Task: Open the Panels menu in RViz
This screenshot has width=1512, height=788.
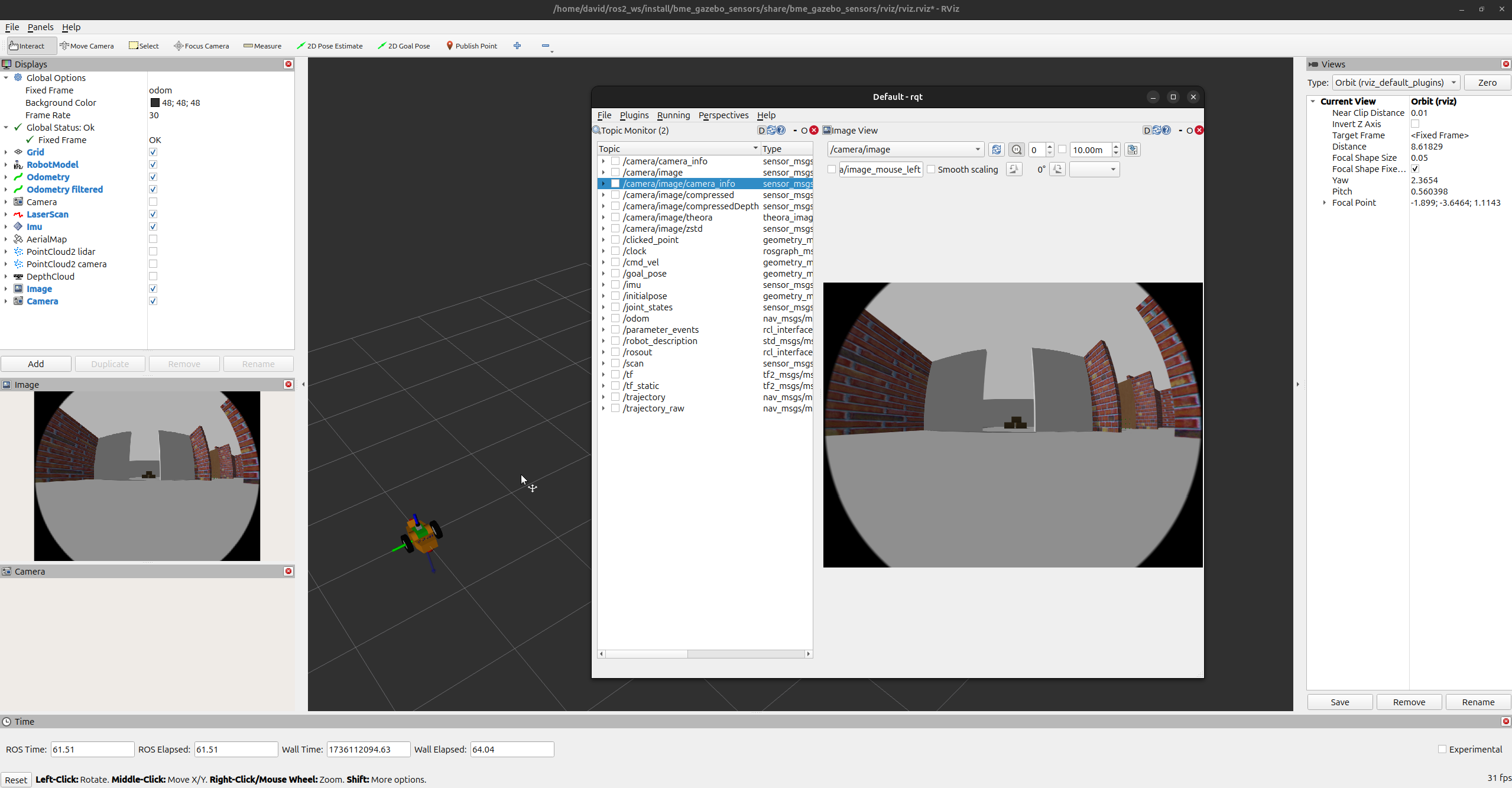Action: coord(40,27)
